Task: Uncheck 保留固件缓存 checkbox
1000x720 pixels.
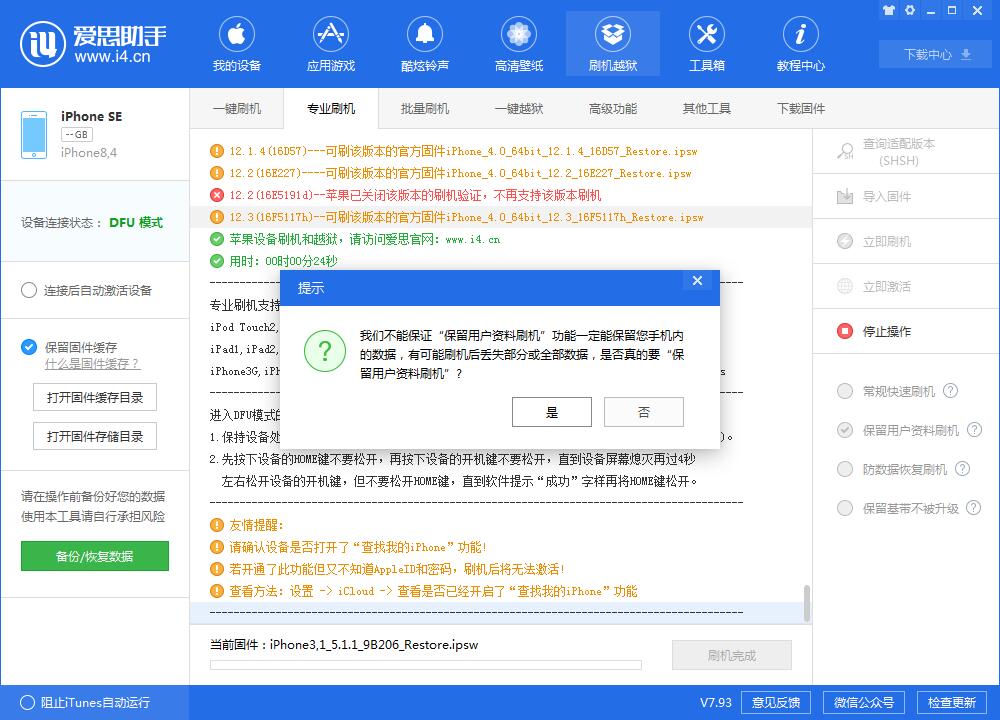Action: click(29, 347)
